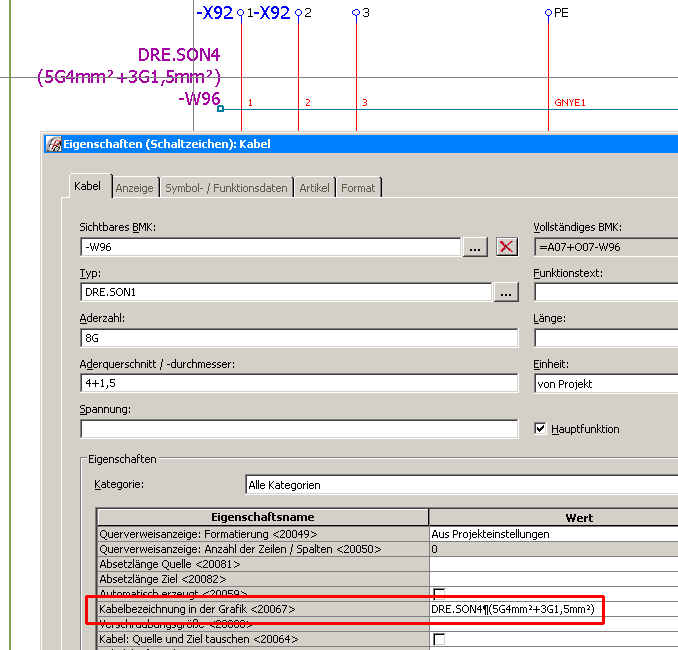Click the -X92 terminal 1 connection point

241,13
